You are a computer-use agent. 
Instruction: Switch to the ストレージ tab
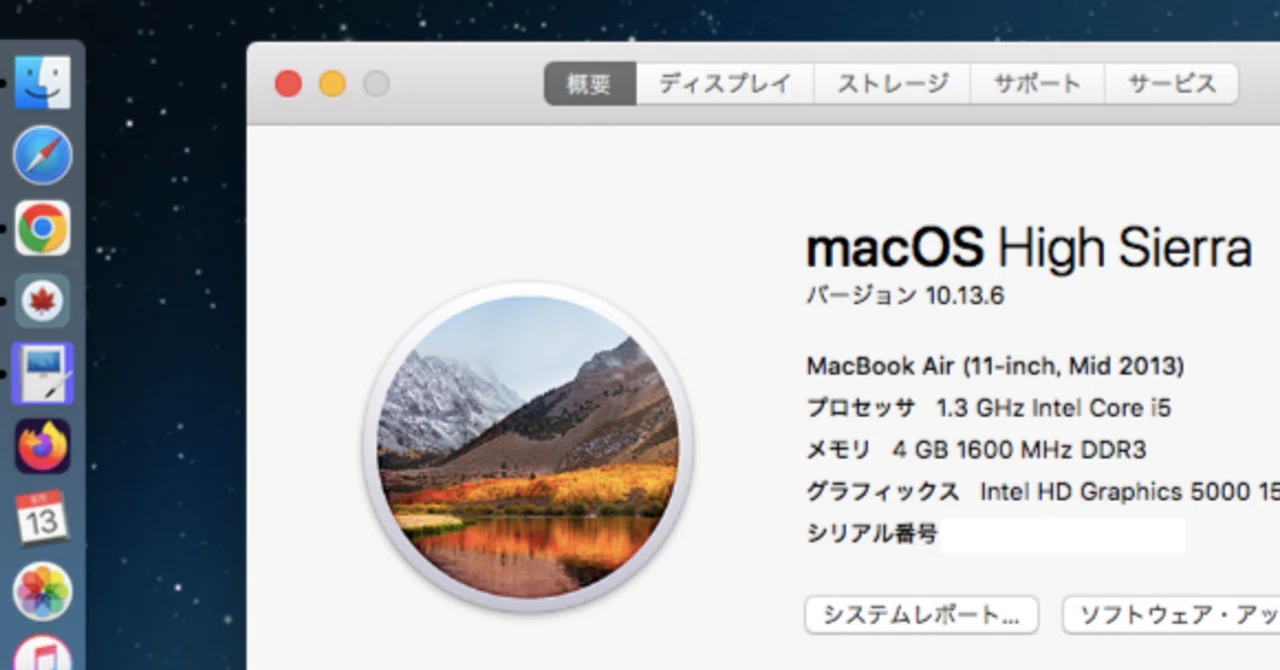click(892, 84)
